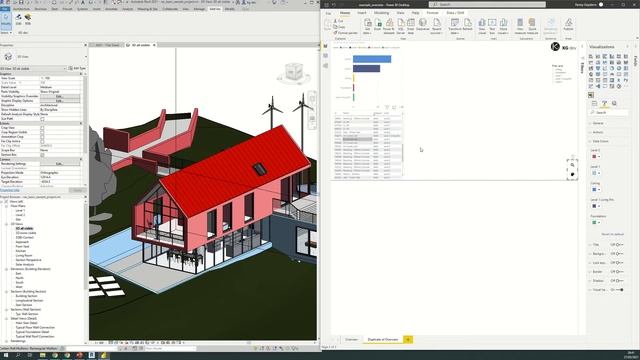Viewport: 640px width, 360px height.
Task: Open Data view in Power BI sidebar
Action: tap(325, 56)
